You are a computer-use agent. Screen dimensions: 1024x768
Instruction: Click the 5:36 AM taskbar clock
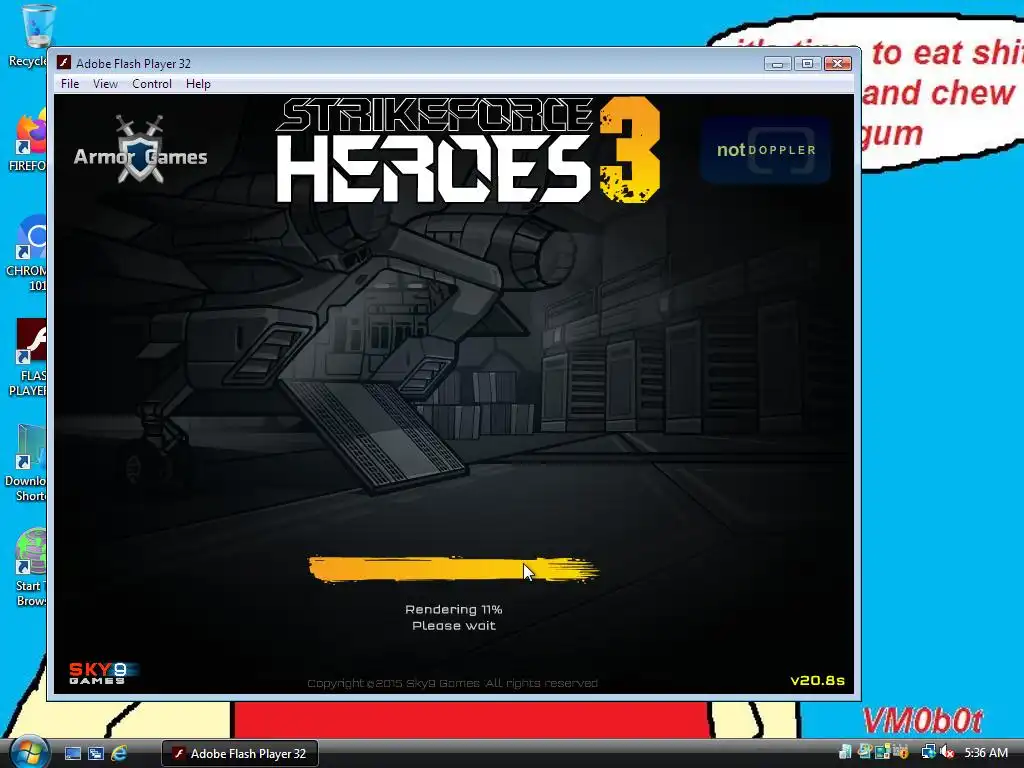click(x=986, y=753)
